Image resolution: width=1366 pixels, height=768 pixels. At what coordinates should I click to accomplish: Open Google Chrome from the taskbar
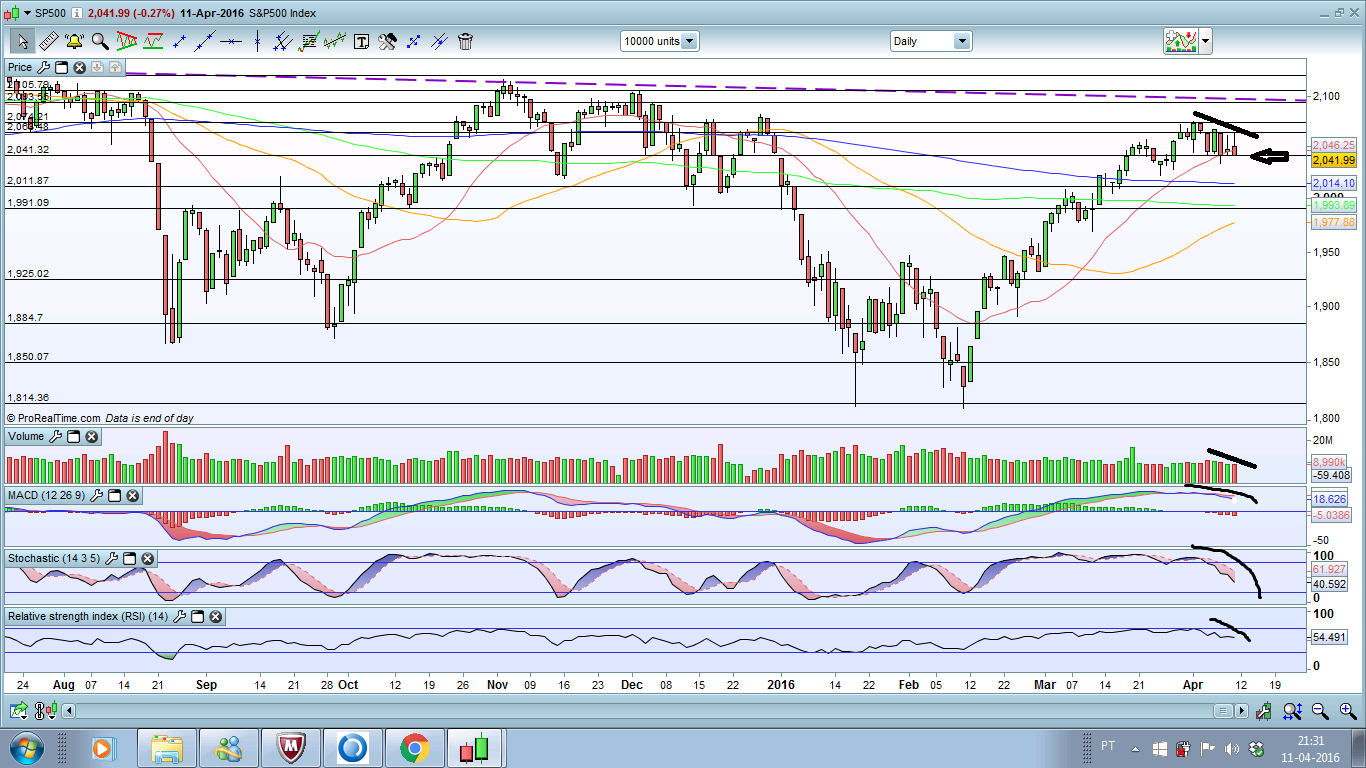414,747
